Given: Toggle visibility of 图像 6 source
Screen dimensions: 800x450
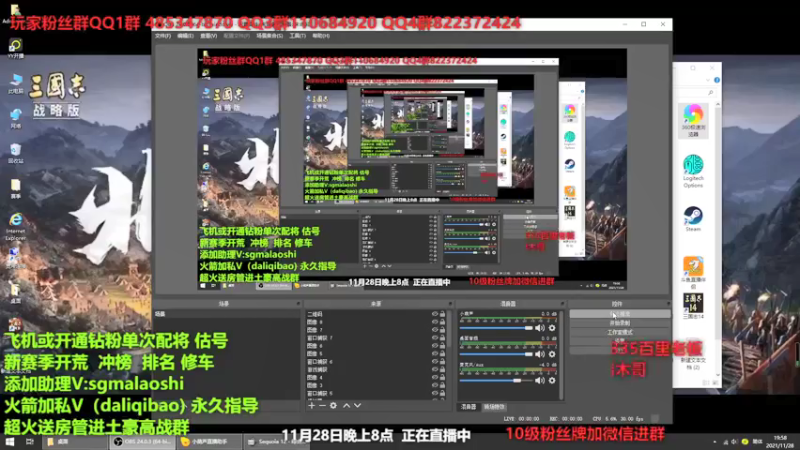Looking at the screenshot, I should pyautogui.click(x=435, y=346).
